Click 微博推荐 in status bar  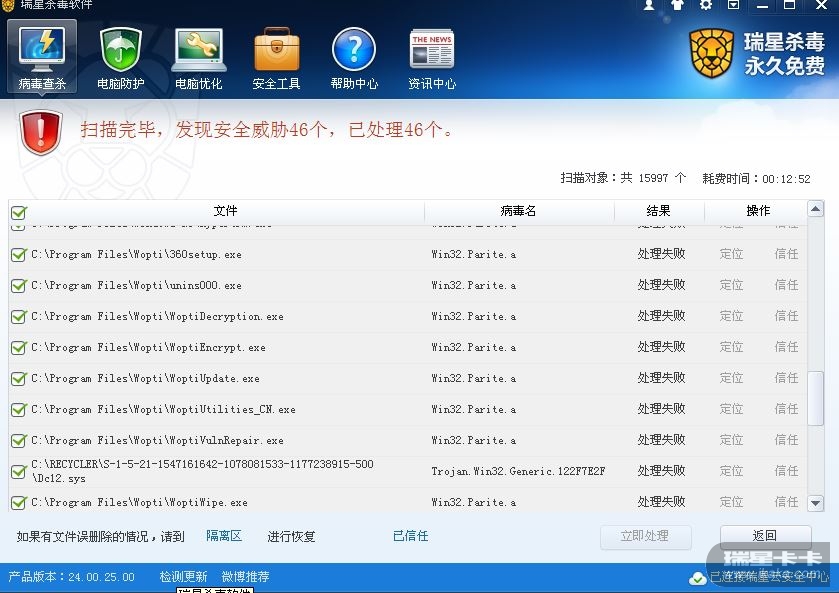(x=245, y=577)
